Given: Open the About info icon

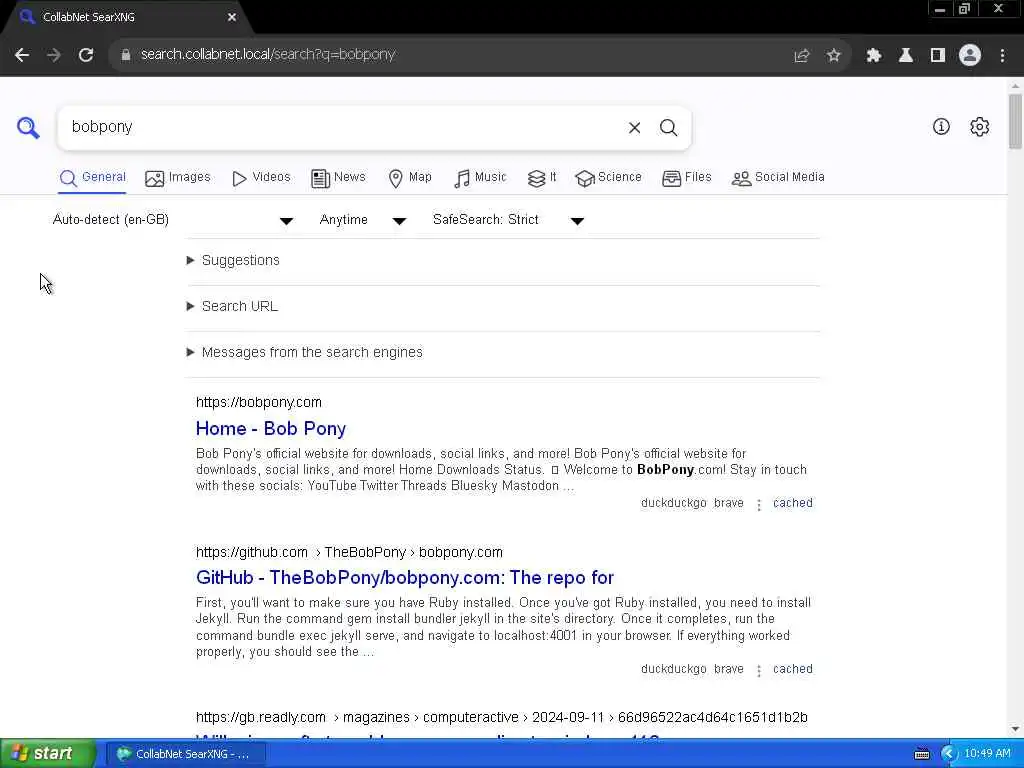Looking at the screenshot, I should (x=941, y=127).
